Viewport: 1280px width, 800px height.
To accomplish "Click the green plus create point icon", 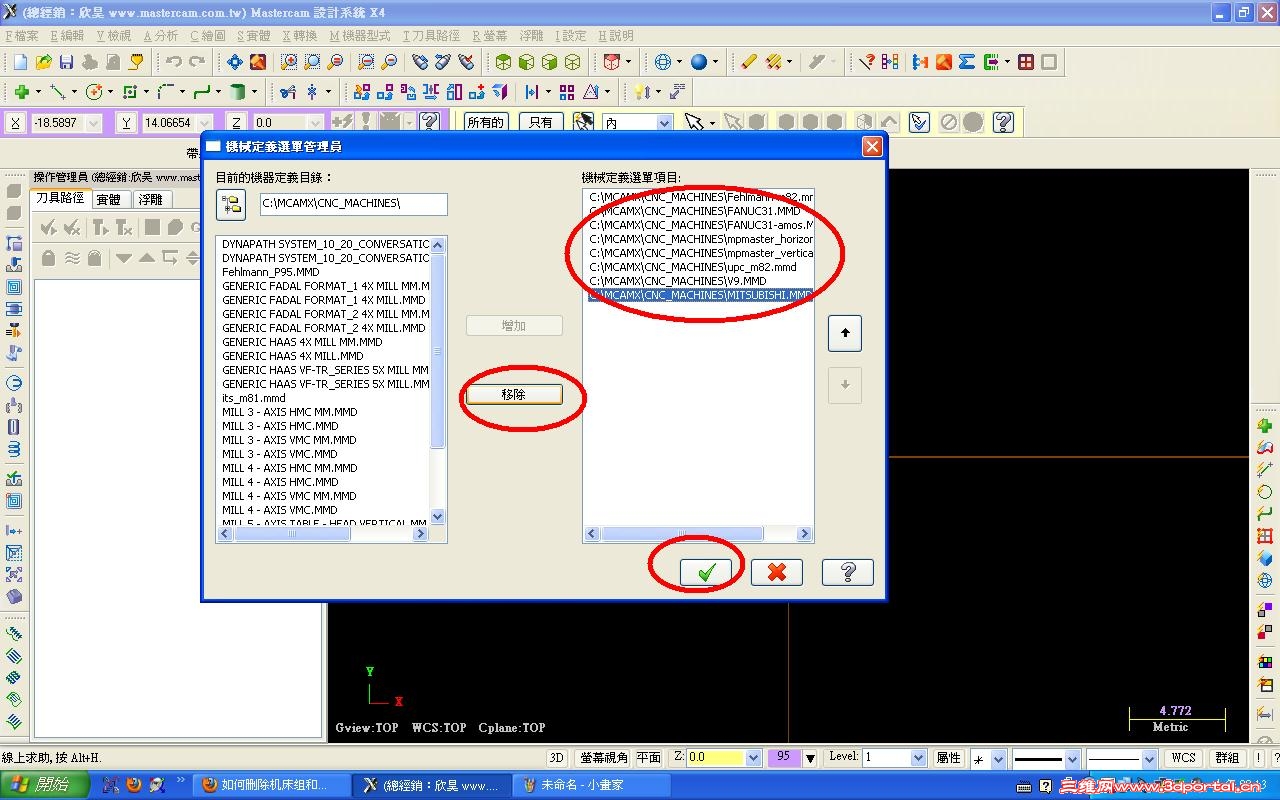I will click(x=20, y=92).
